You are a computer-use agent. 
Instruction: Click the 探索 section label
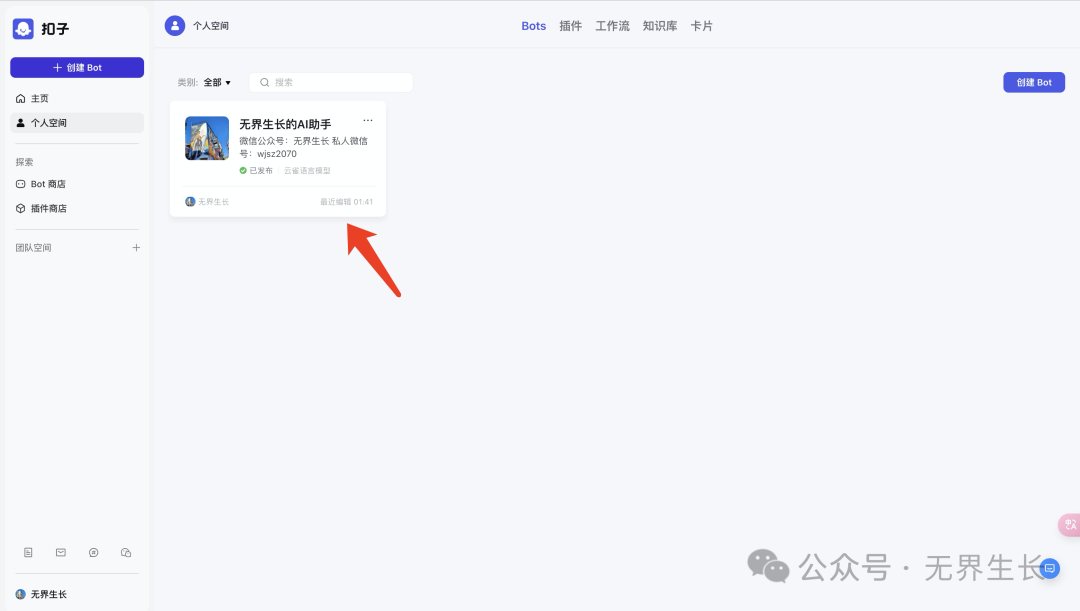click(x=24, y=162)
